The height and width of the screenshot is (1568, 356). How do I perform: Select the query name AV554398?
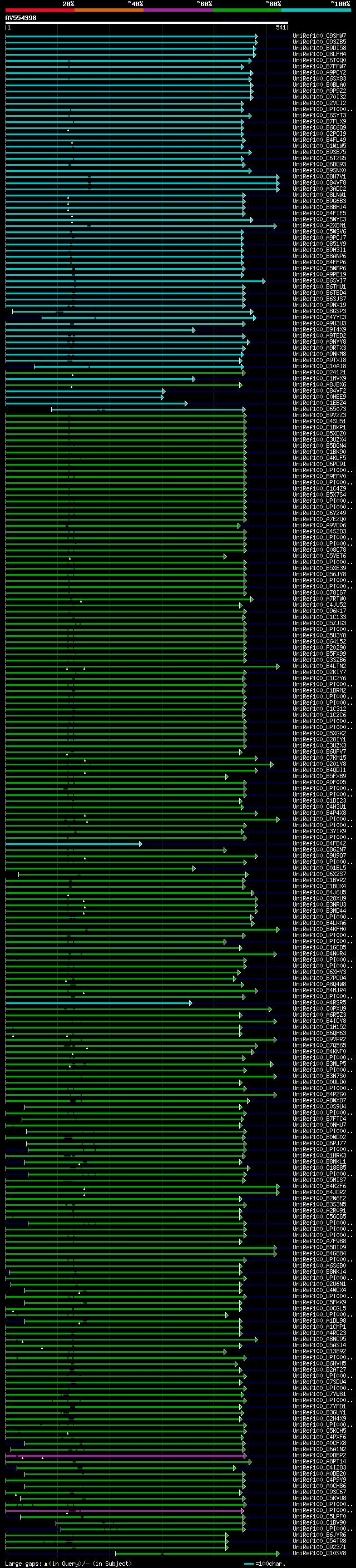pos(21,18)
